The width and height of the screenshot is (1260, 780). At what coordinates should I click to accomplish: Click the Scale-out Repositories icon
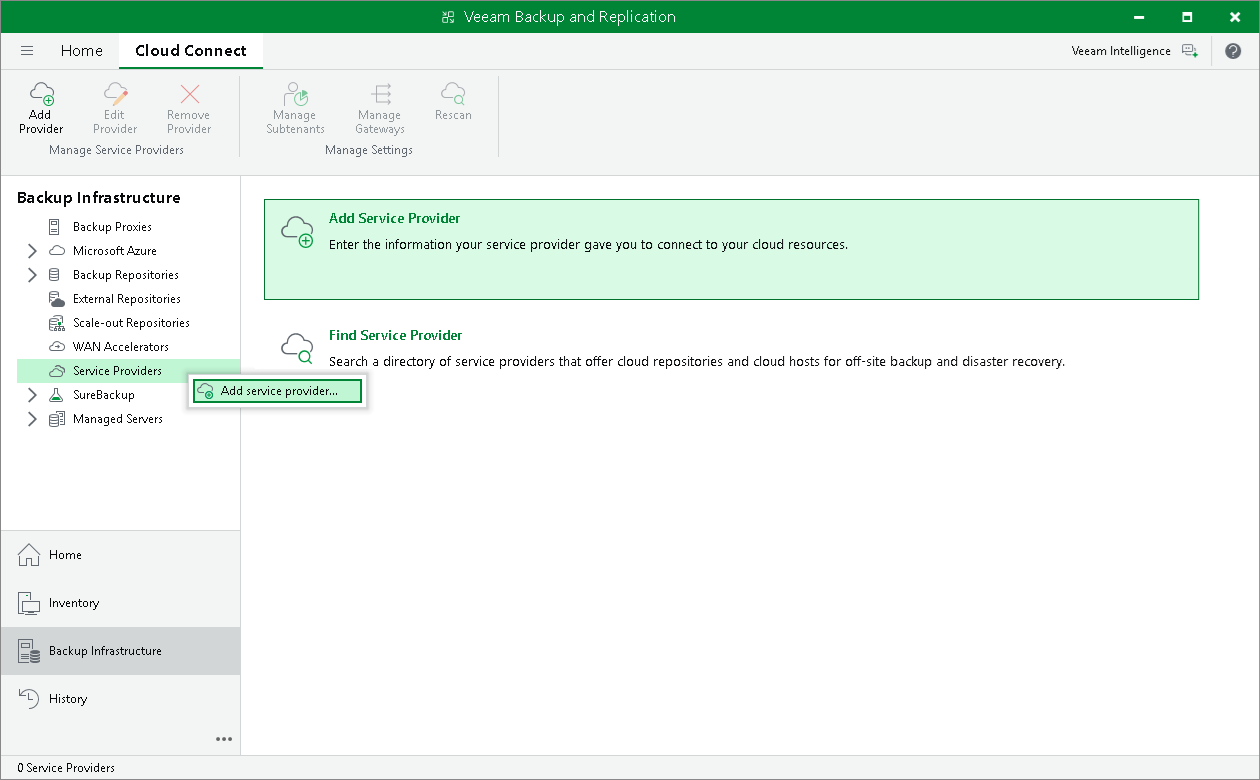[55, 323]
